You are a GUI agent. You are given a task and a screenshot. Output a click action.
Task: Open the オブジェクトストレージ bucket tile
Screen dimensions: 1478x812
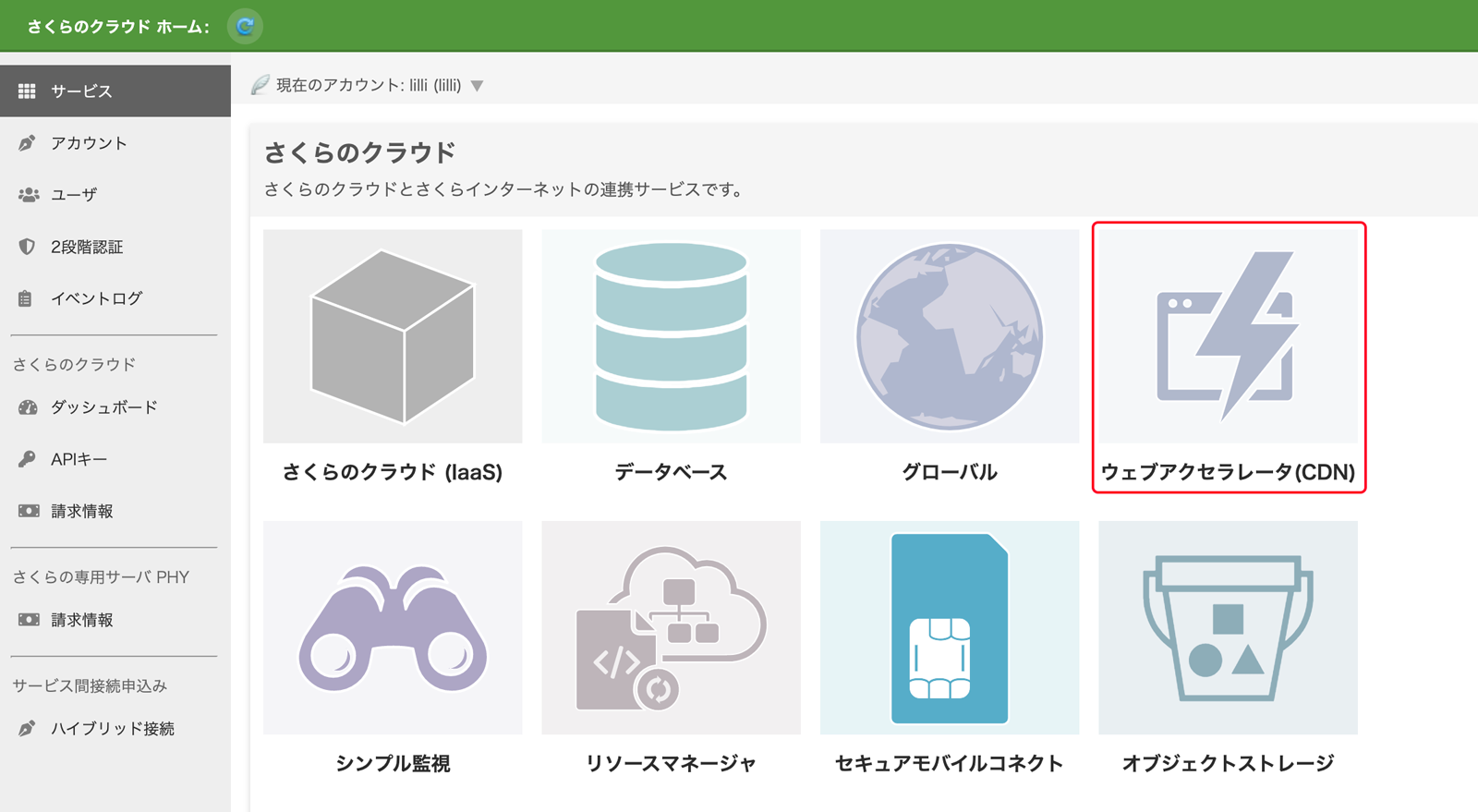point(1229,627)
